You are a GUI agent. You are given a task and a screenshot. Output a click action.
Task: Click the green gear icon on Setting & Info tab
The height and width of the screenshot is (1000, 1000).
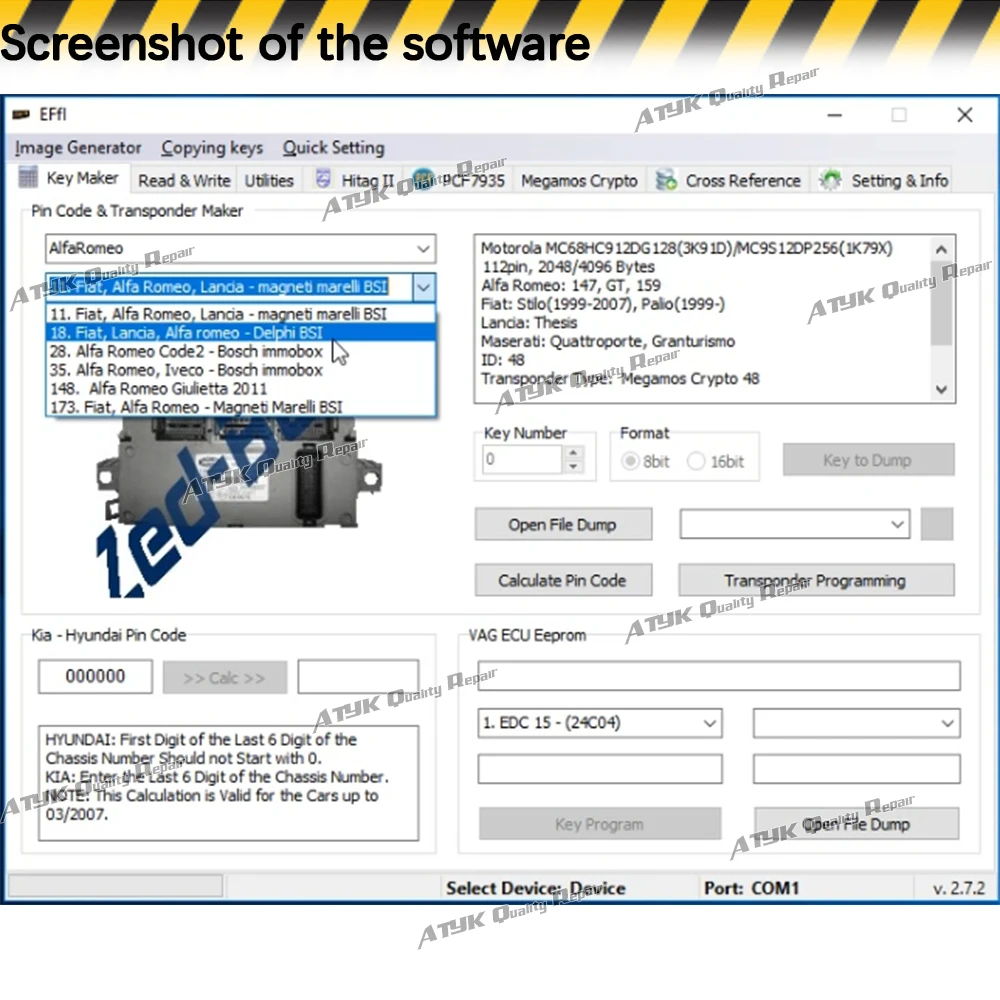[830, 180]
